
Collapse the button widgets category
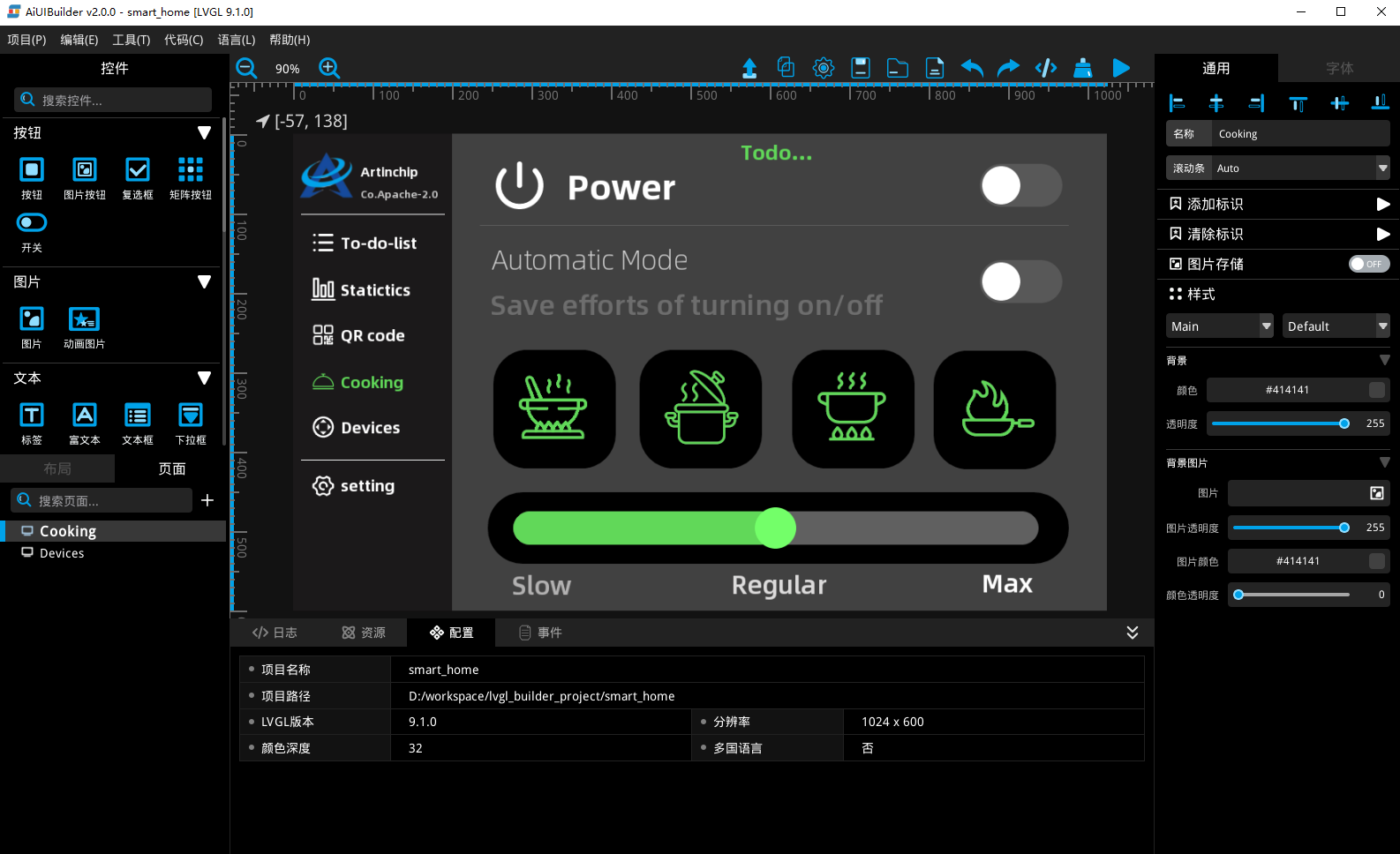(x=204, y=132)
